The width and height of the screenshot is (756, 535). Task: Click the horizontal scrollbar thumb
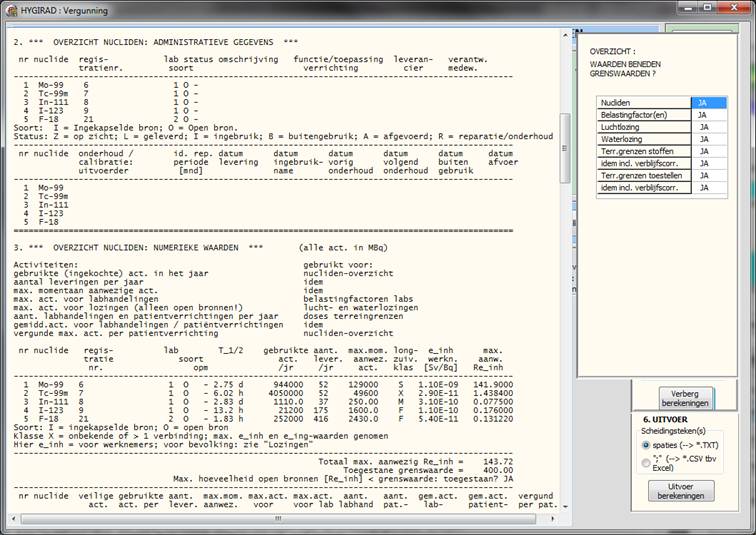click(x=278, y=519)
